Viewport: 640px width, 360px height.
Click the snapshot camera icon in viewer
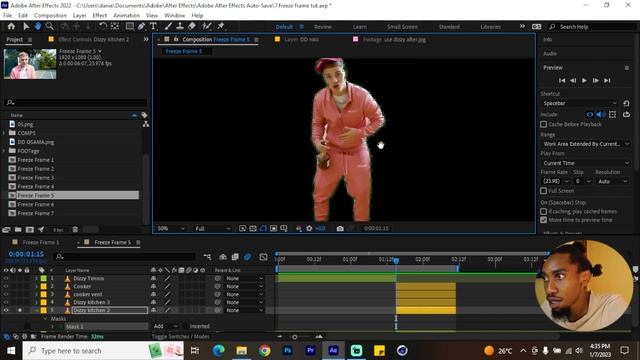coord(340,229)
